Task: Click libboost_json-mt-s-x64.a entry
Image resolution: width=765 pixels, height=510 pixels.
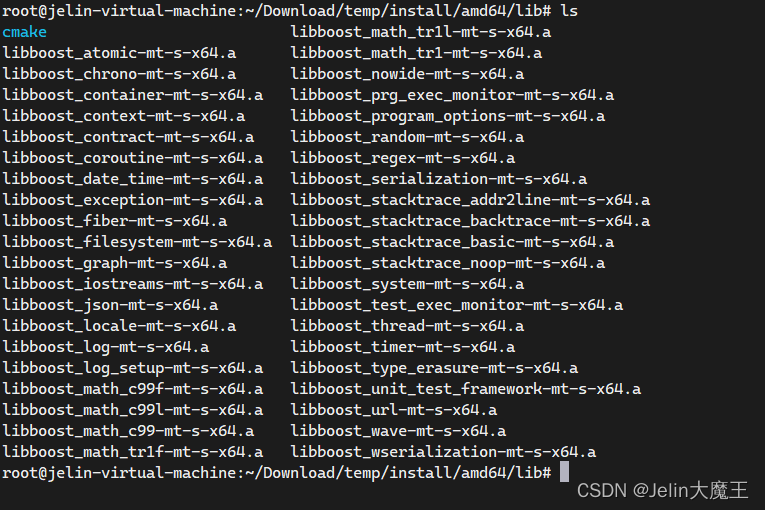Action: (110, 305)
